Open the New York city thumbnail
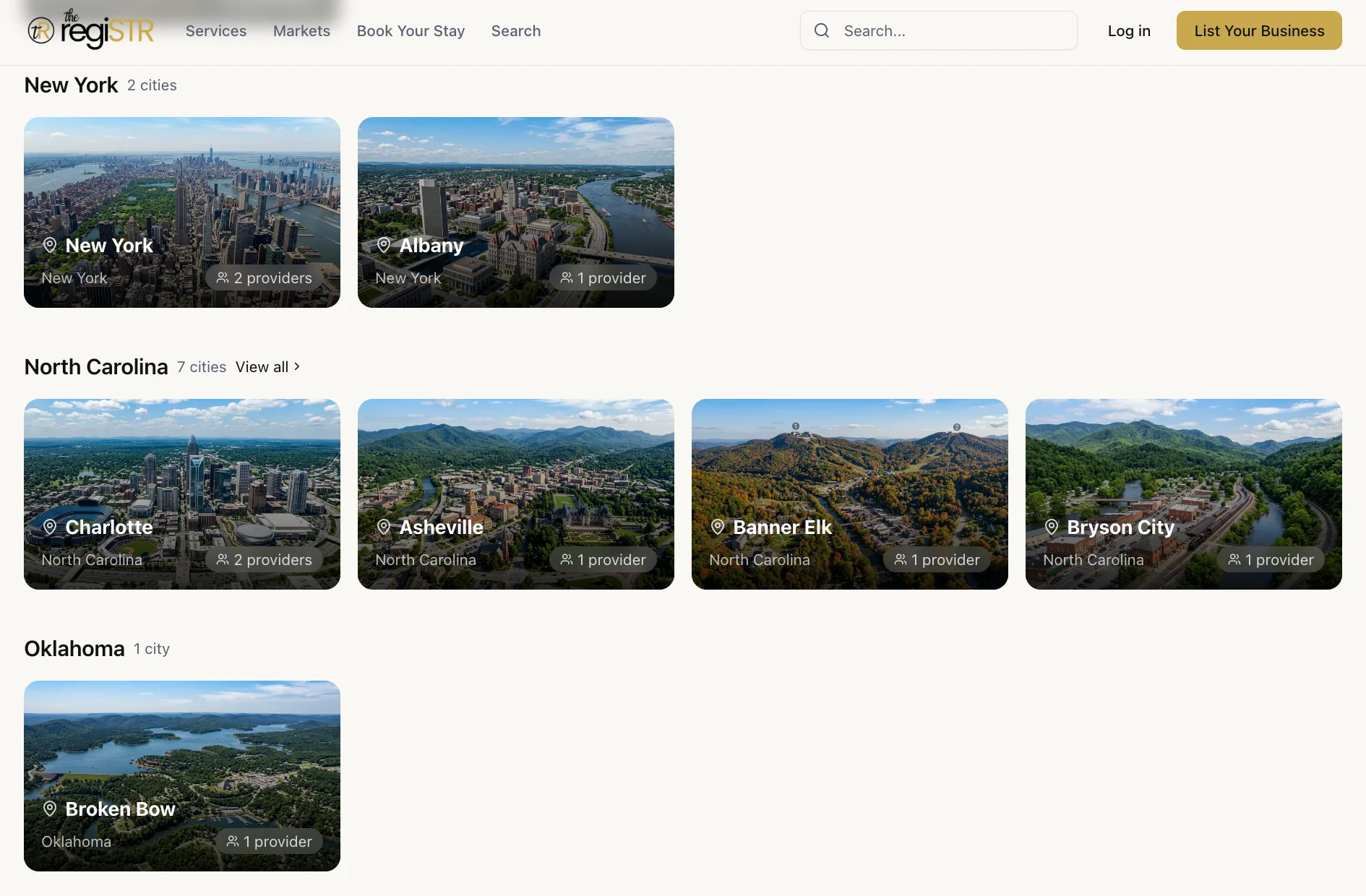 click(x=182, y=212)
